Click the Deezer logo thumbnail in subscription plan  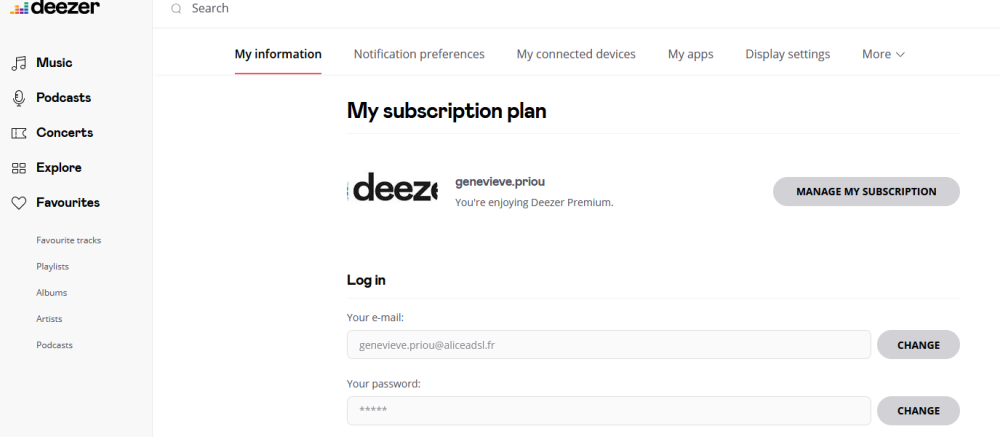[393, 187]
